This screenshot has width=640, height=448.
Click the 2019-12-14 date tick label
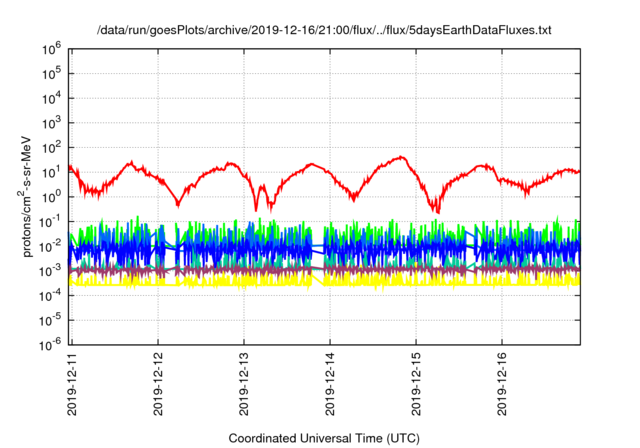click(x=330, y=384)
